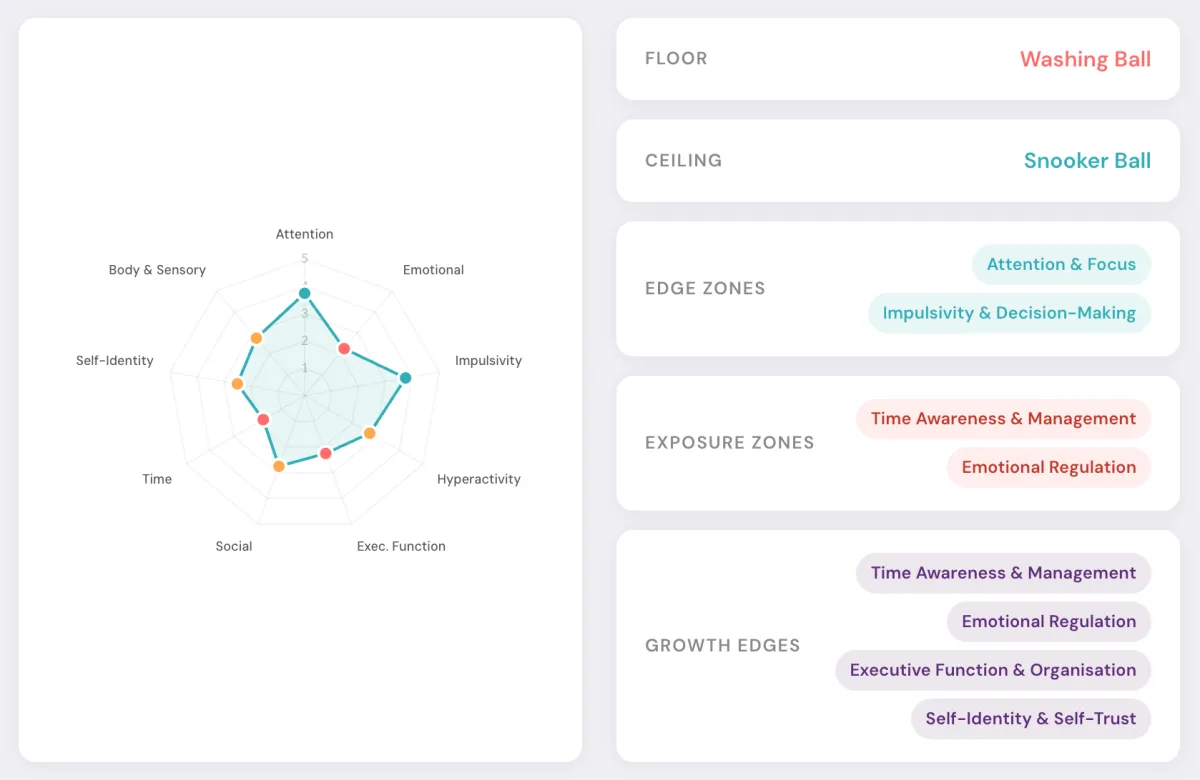This screenshot has width=1200, height=780.
Task: Click the Self-Identity orange data point
Action: [238, 384]
